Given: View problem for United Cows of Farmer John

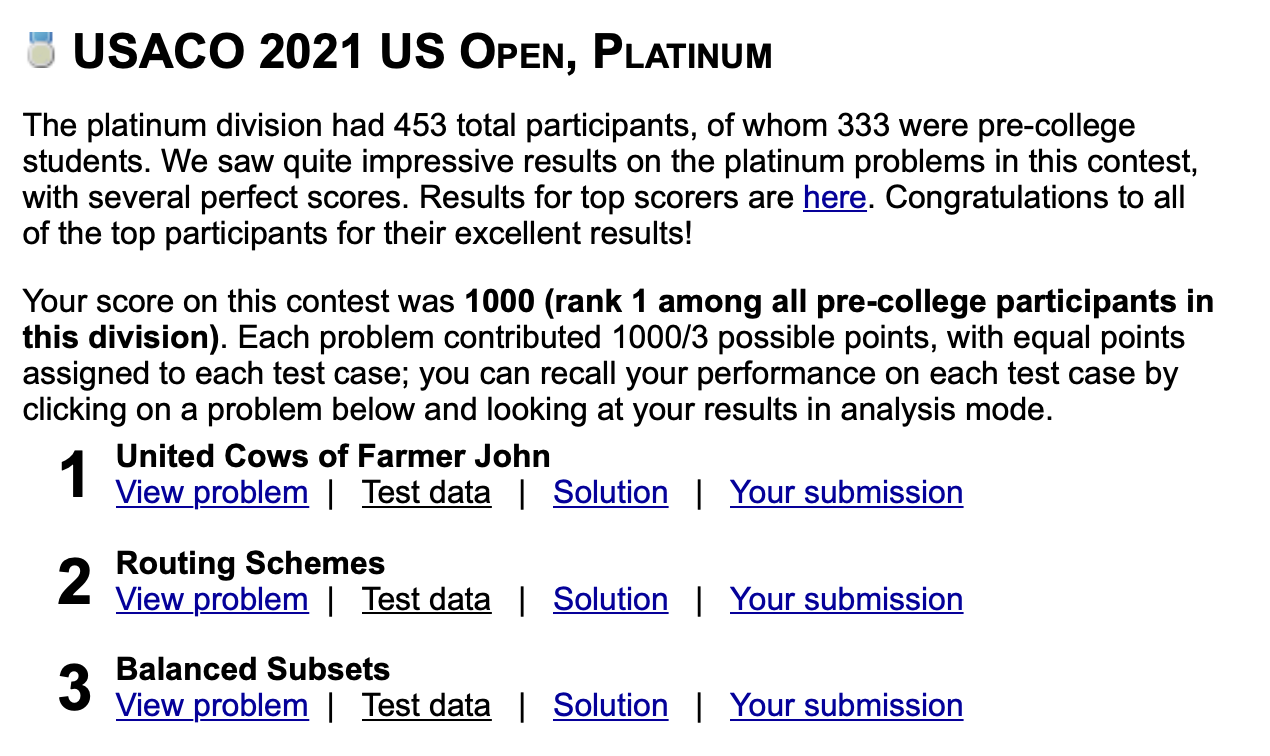Looking at the screenshot, I should (x=212, y=492).
